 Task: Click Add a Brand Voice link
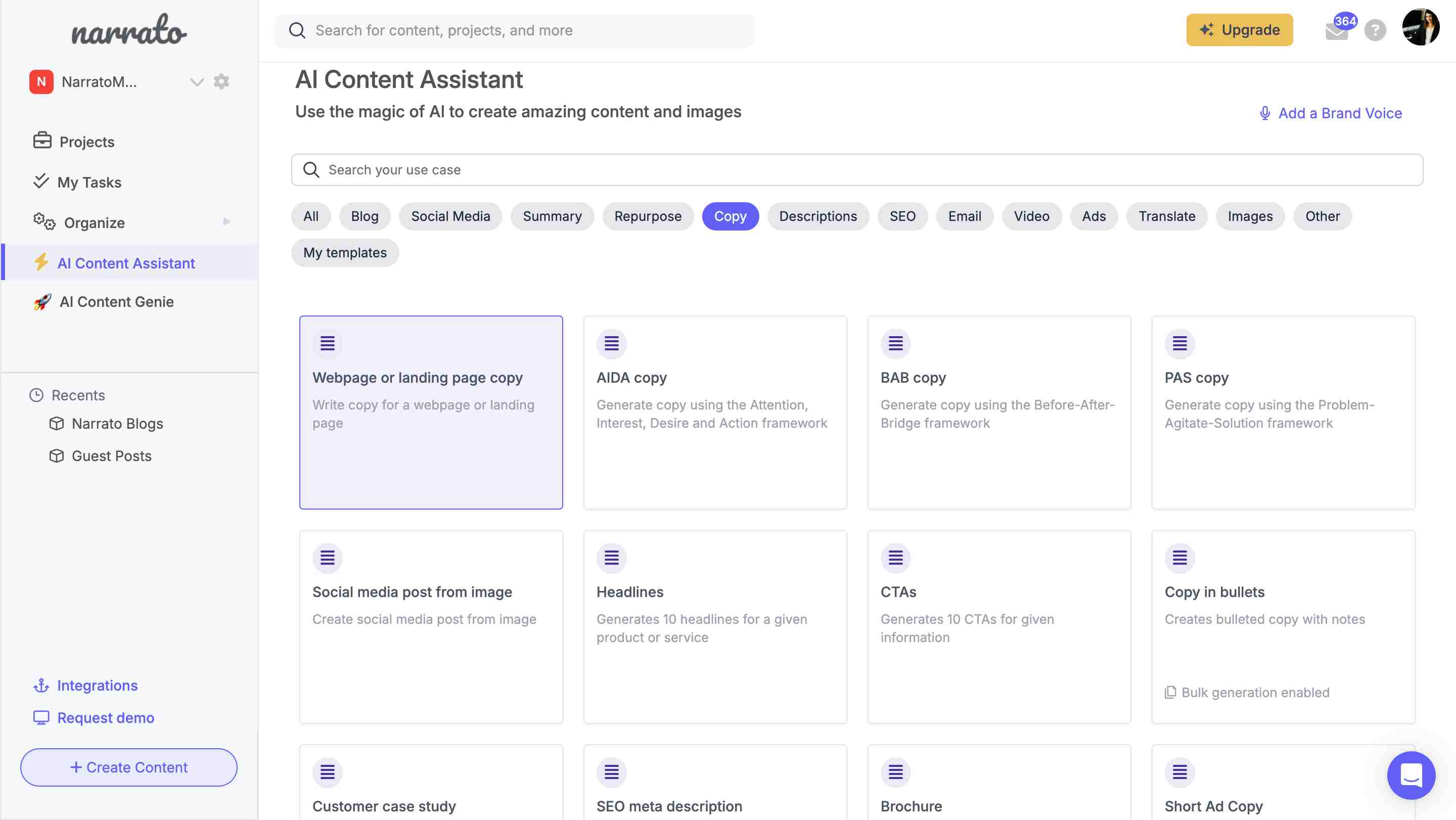click(x=1340, y=113)
